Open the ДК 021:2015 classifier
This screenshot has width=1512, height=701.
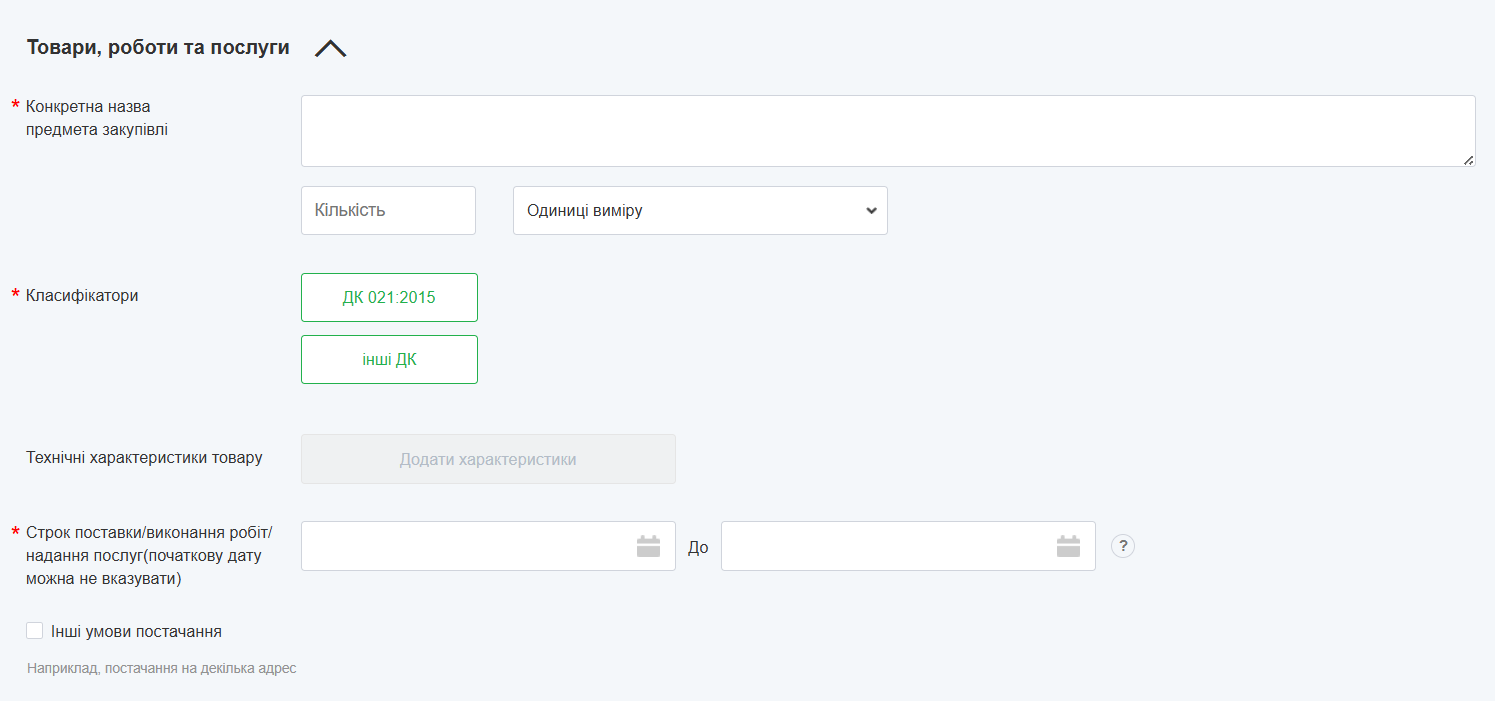[389, 298]
